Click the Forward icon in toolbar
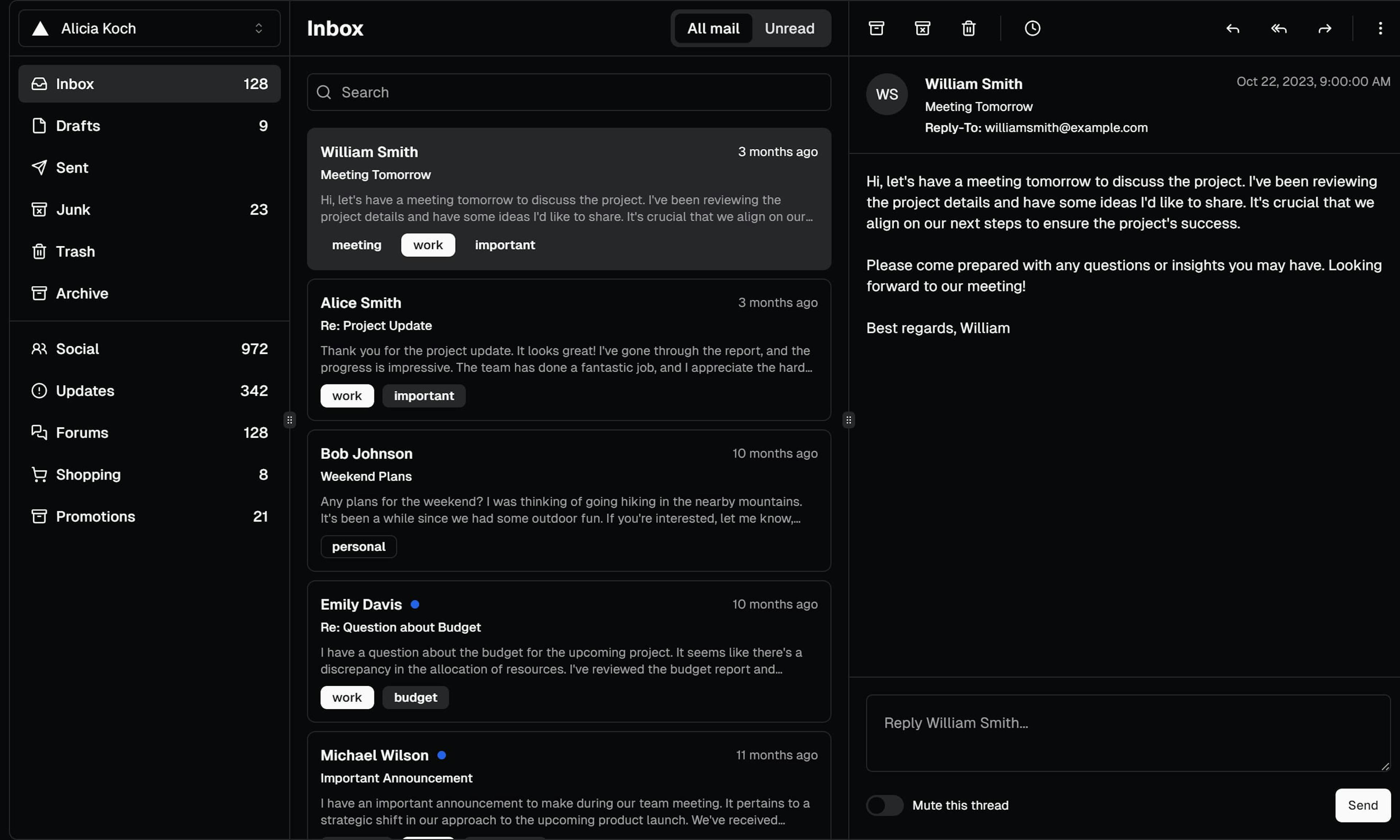The width and height of the screenshot is (1400, 840). [1324, 28]
